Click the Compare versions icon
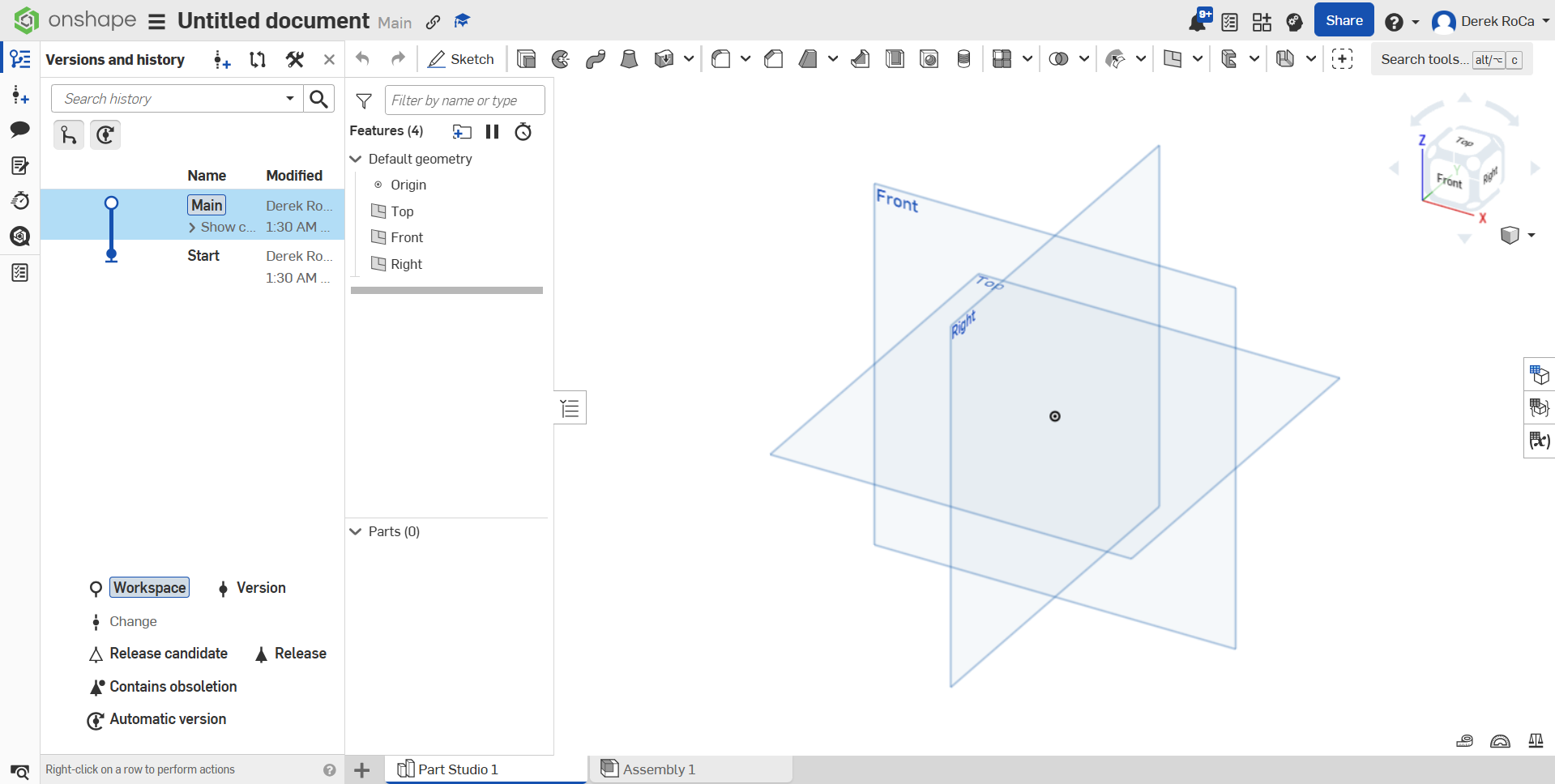The image size is (1555, 784). point(258,59)
